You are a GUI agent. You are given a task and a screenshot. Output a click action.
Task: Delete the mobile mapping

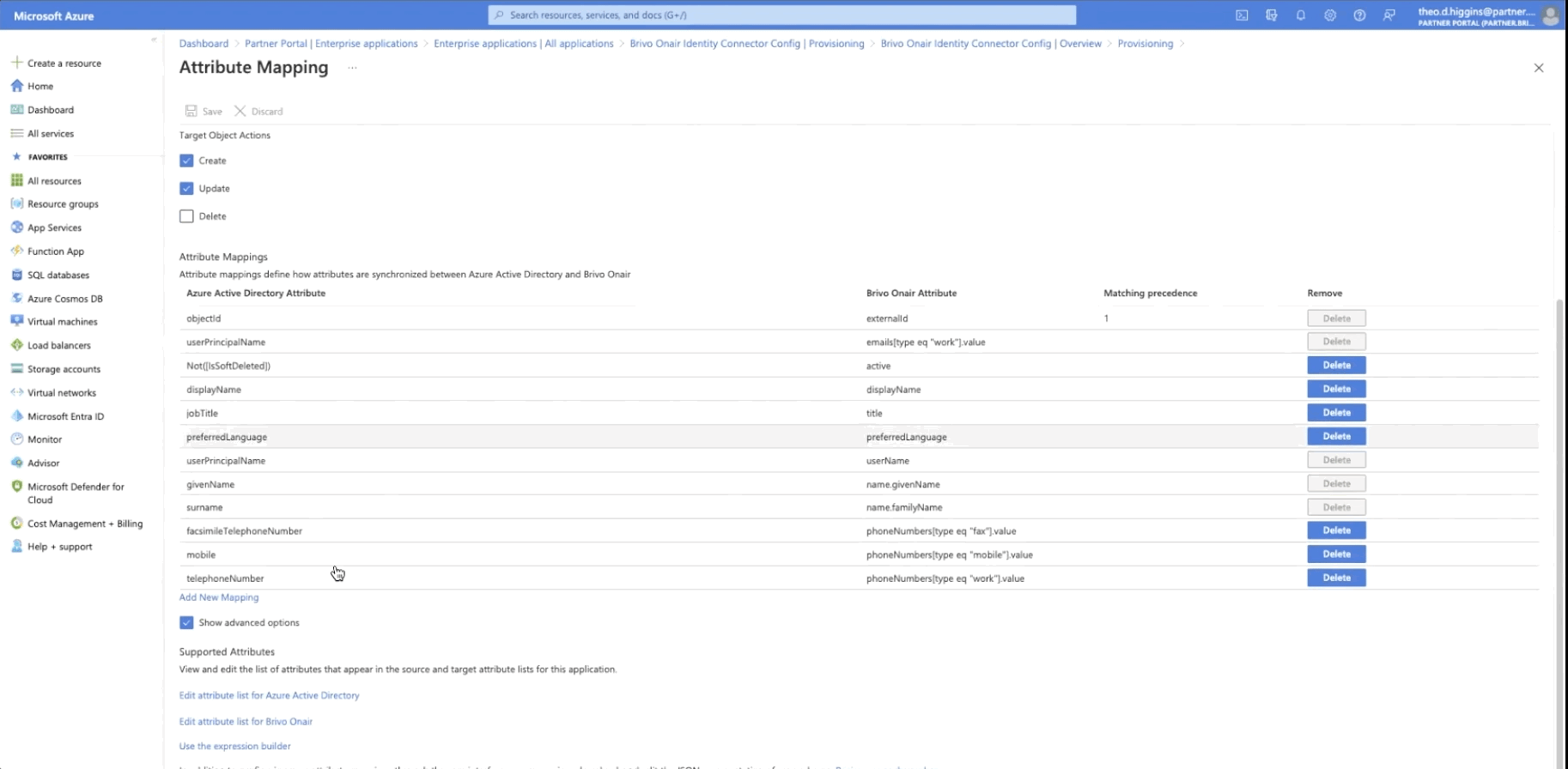click(1336, 554)
